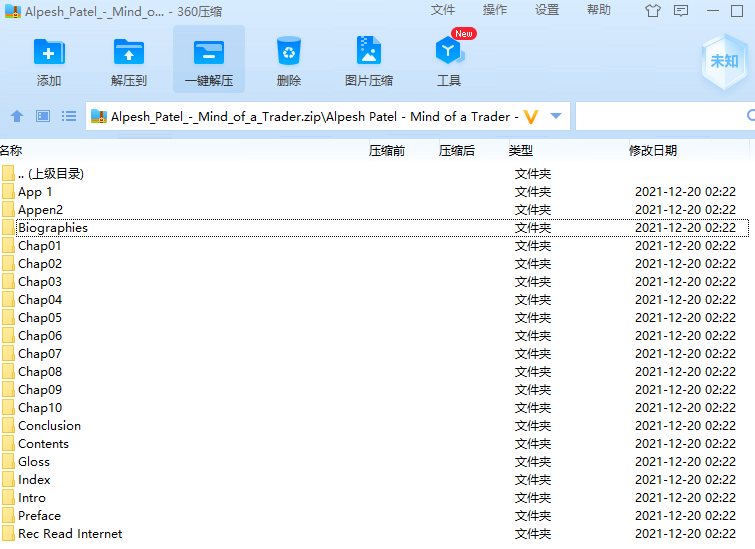
Task: Select the Intro folder
Action: click(x=375, y=497)
